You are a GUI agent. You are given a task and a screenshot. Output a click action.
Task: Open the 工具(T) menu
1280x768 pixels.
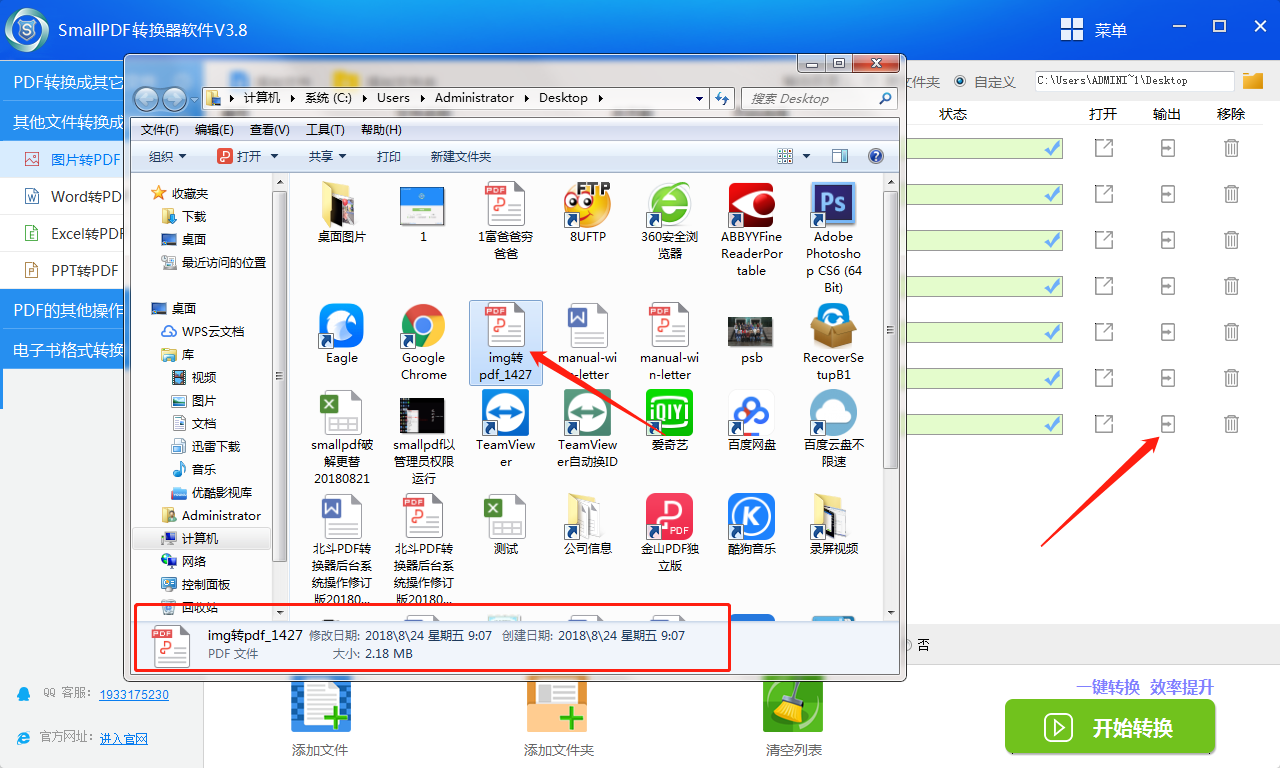(325, 130)
